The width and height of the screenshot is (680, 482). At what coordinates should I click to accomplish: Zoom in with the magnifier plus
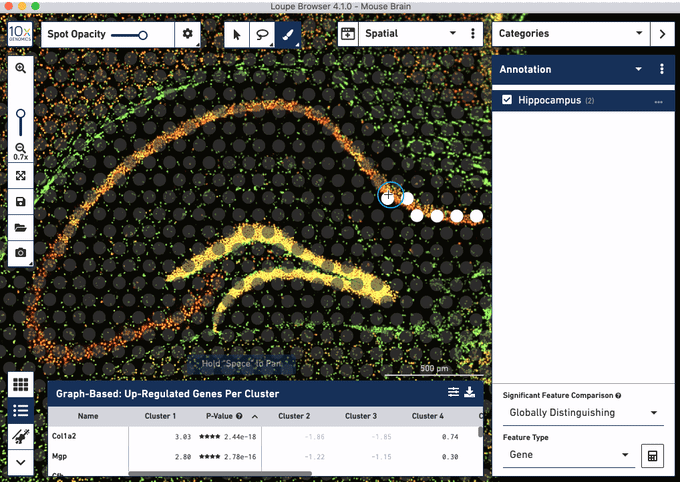[x=20, y=68]
